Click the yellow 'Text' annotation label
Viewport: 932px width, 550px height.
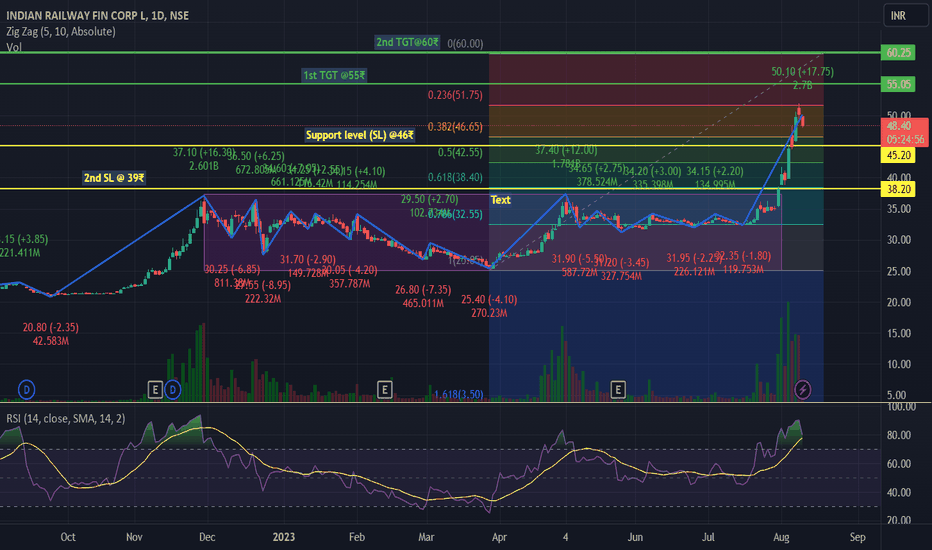[x=500, y=200]
